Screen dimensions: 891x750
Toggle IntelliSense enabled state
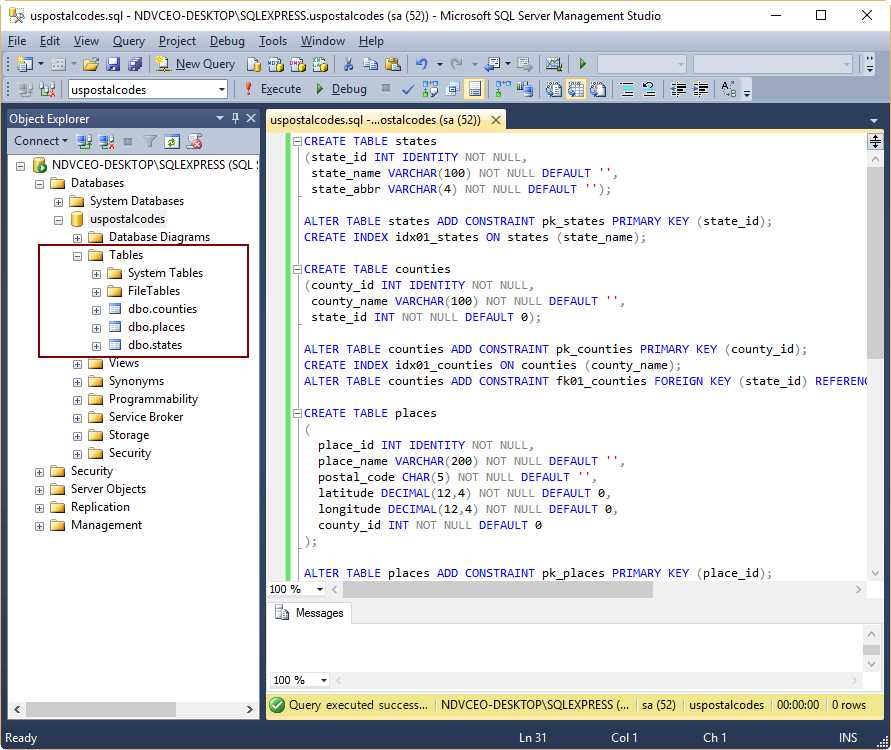(473, 89)
